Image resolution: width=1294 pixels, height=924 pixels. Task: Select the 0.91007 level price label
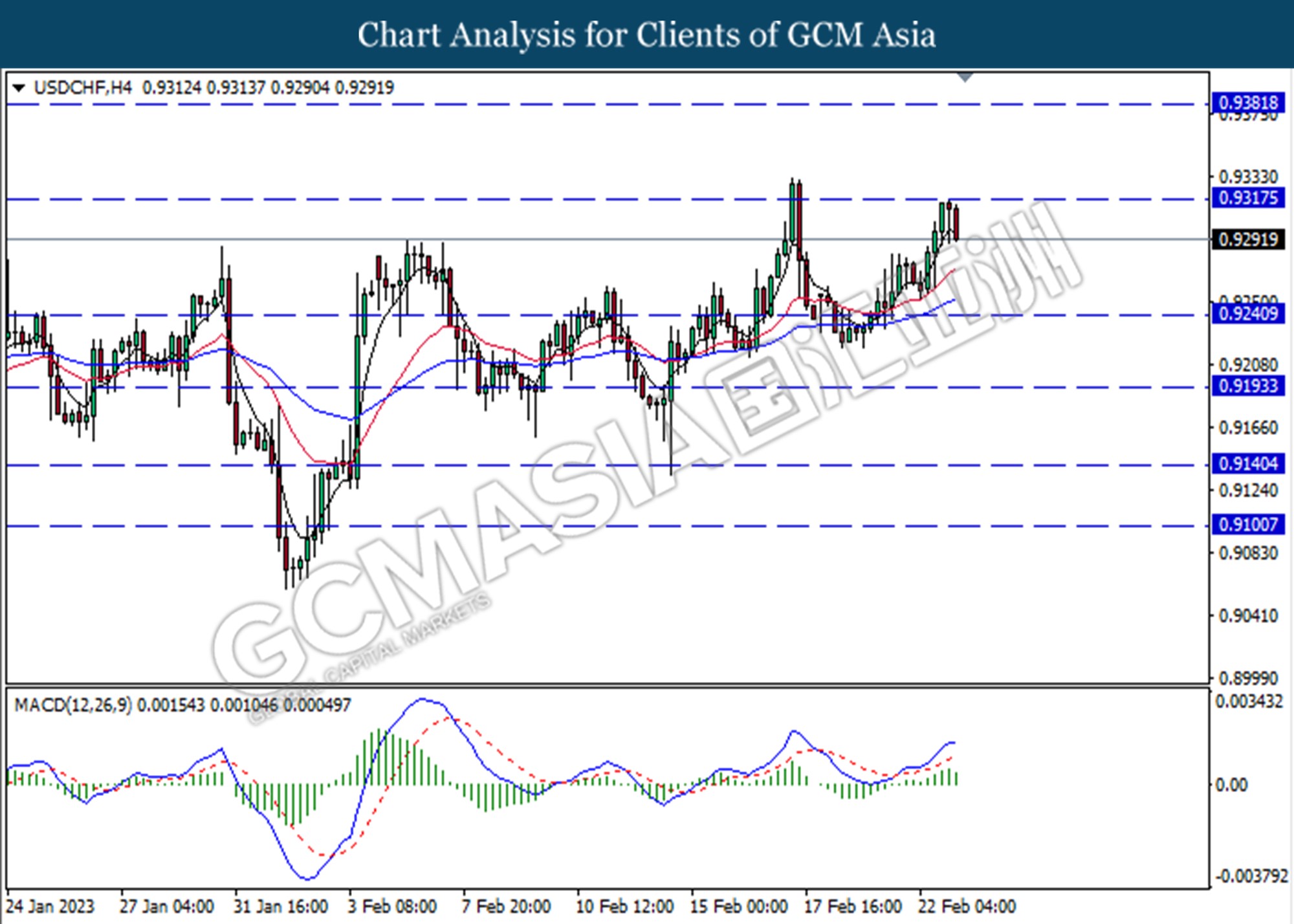tap(1248, 525)
